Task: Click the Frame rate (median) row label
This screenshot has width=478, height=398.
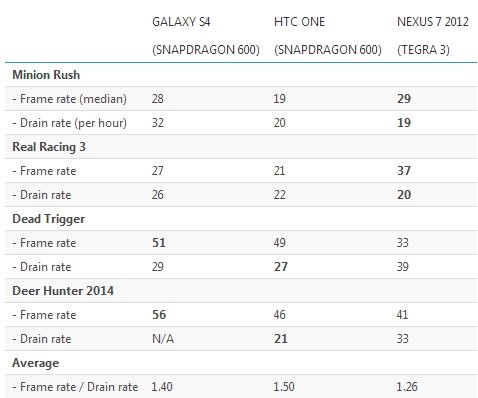Action: (70, 99)
